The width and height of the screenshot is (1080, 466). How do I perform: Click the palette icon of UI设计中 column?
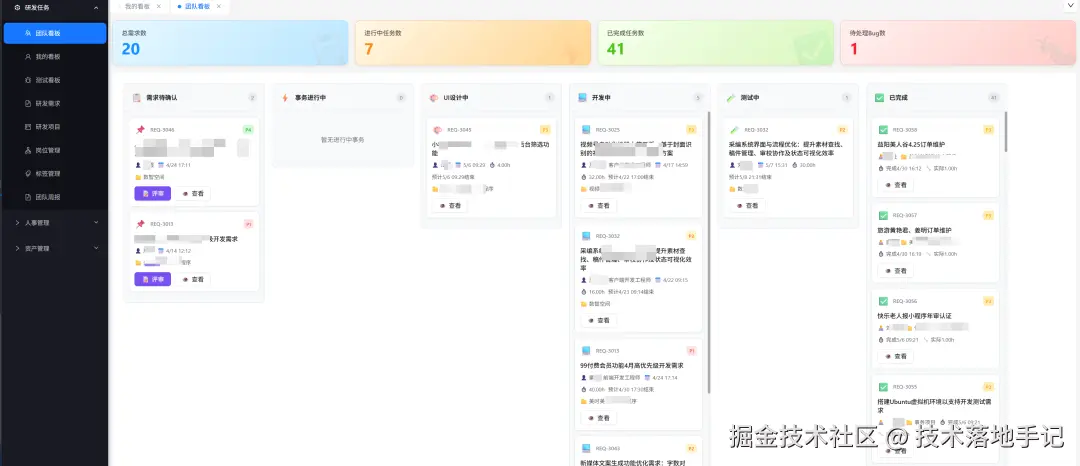pos(433,98)
